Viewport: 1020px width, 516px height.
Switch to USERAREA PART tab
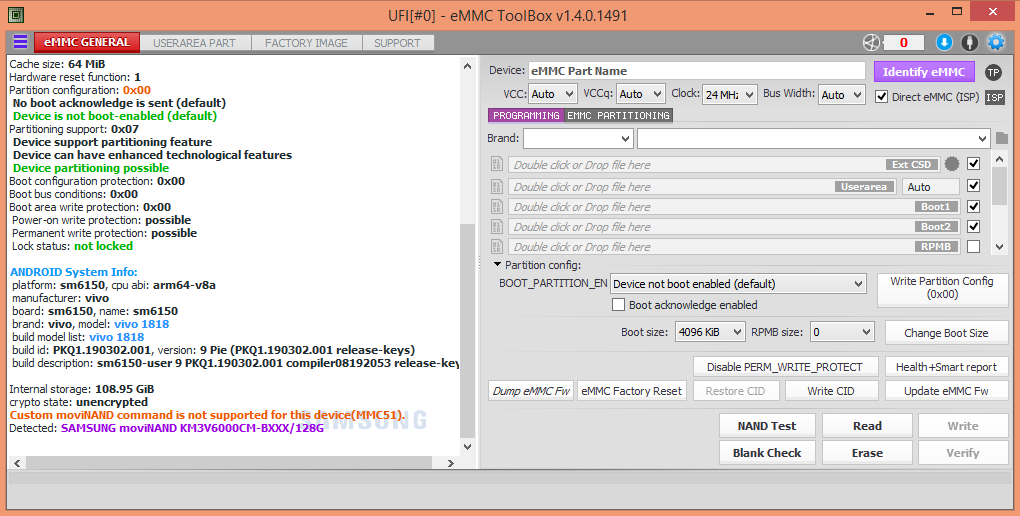pyautogui.click(x=195, y=43)
